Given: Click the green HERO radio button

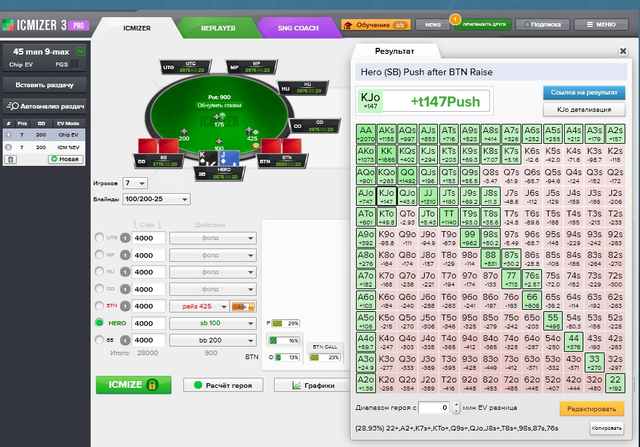Looking at the screenshot, I should pos(99,322).
